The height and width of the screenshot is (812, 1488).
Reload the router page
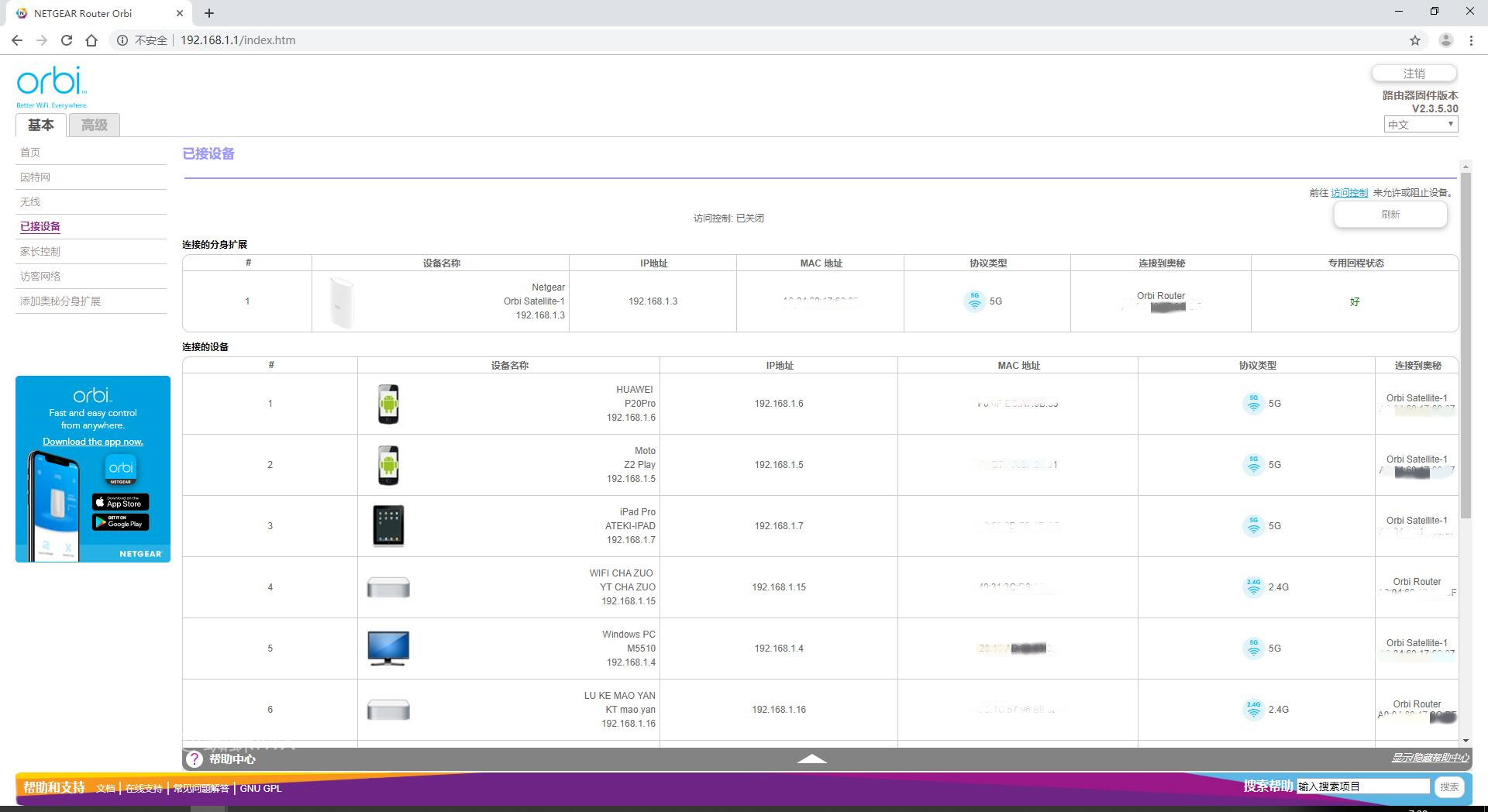pos(67,40)
